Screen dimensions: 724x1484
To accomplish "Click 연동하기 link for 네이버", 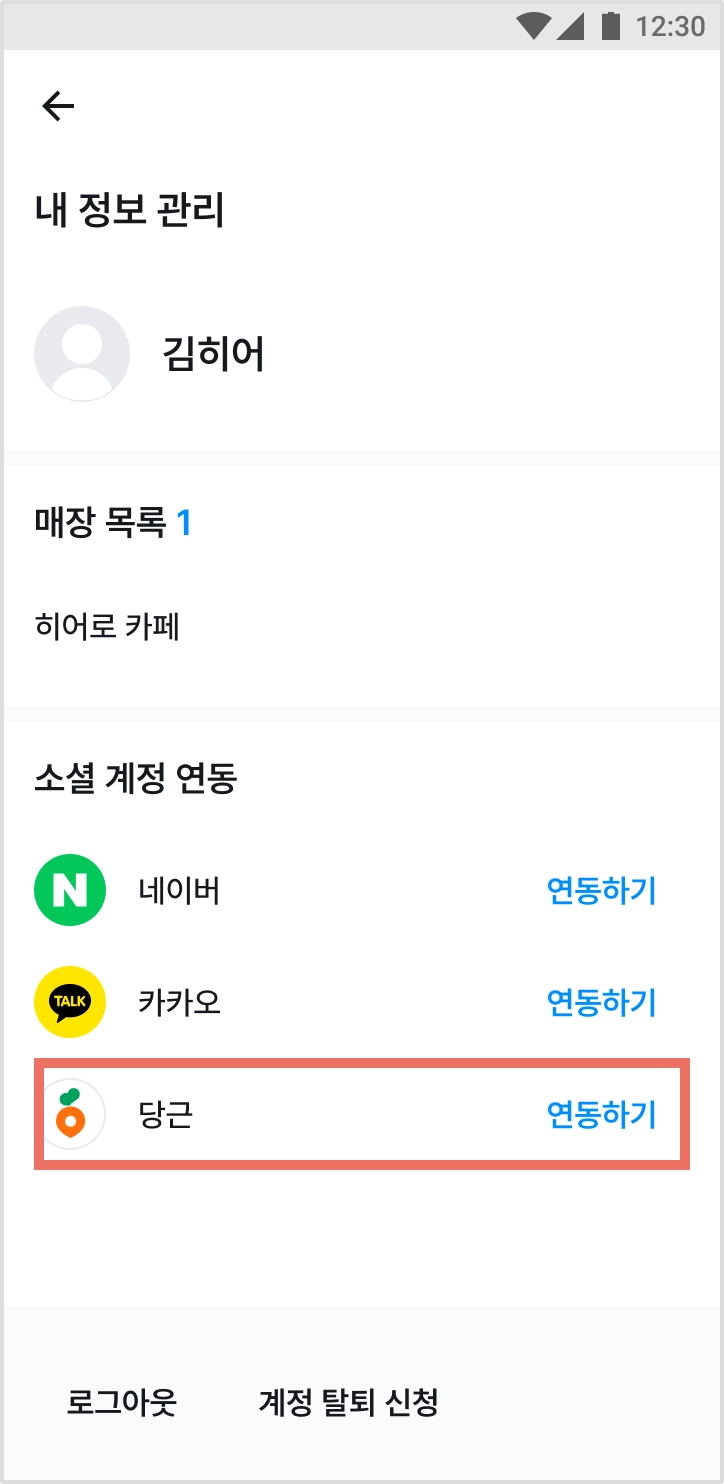I will pyautogui.click(x=601, y=890).
